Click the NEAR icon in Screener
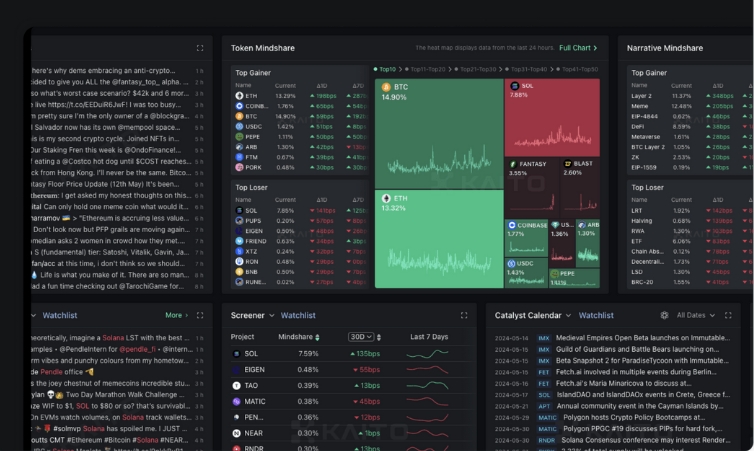The width and height of the screenshot is (754, 451). [236, 433]
